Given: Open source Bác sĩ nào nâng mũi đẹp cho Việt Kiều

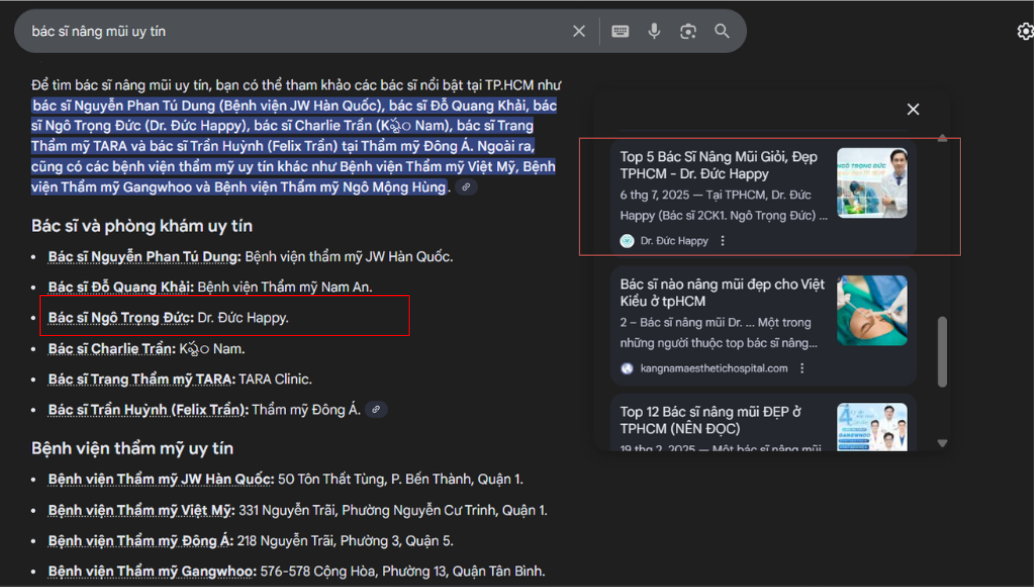Looking at the screenshot, I should pos(723,293).
